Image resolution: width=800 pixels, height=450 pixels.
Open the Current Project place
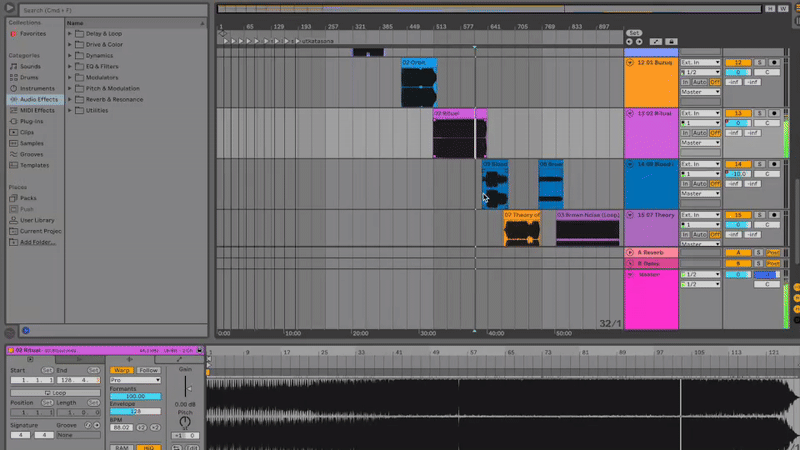click(x=41, y=231)
